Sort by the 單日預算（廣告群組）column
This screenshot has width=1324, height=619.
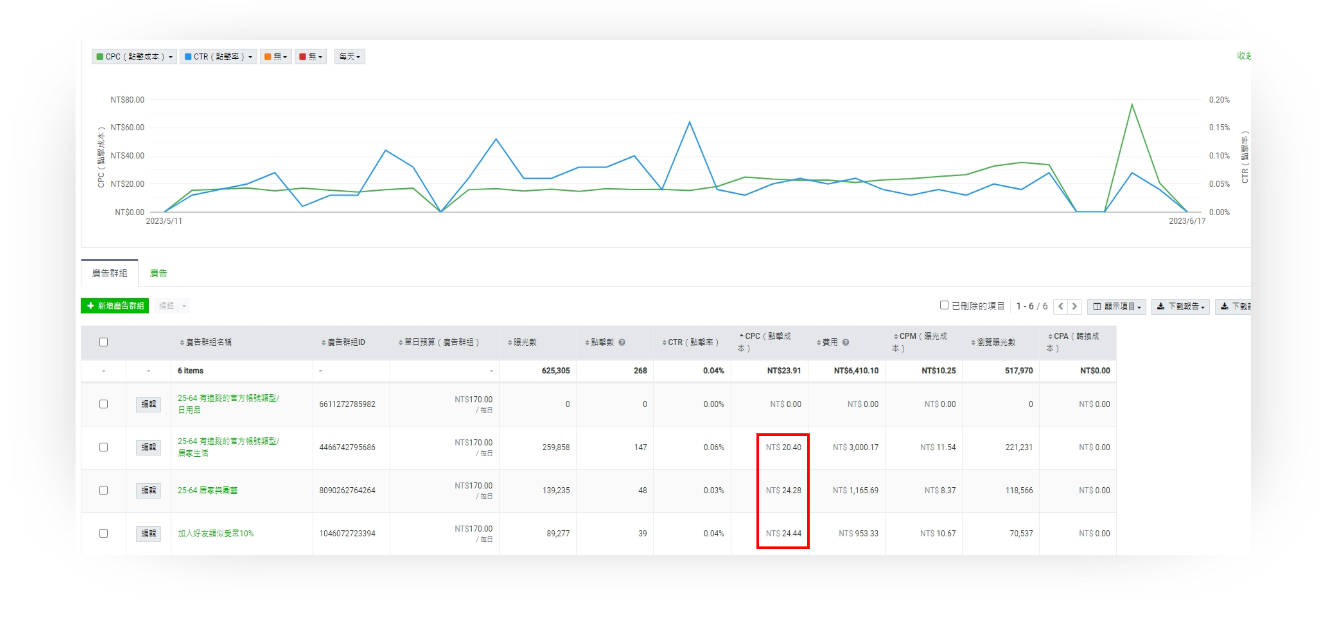[438, 342]
